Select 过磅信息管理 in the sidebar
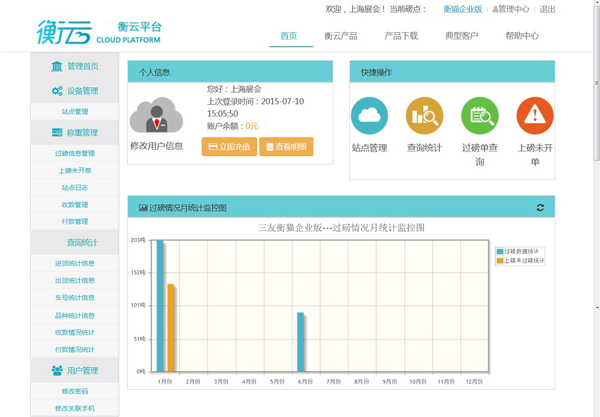This screenshot has height=417, width=600. 75,154
